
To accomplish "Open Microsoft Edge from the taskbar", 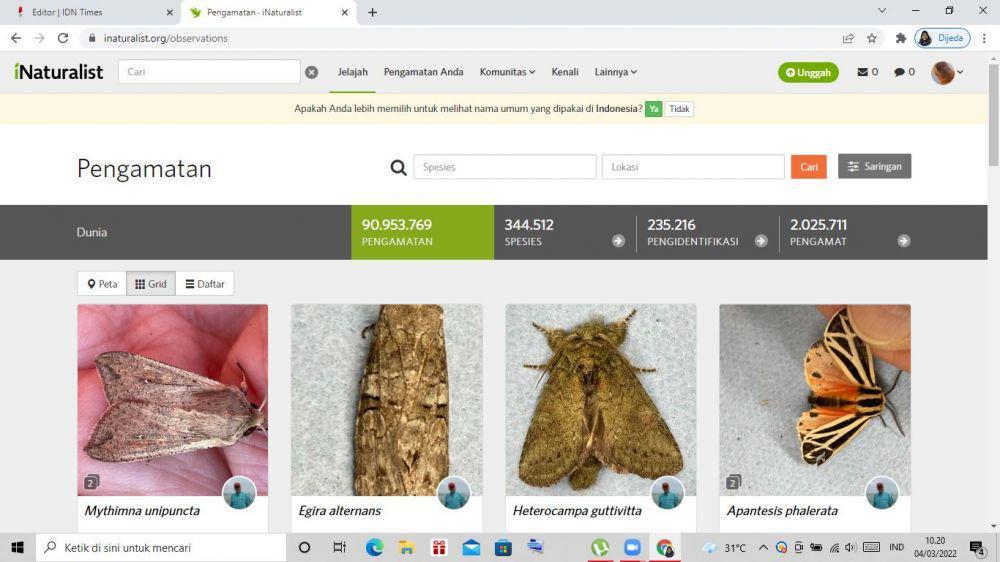I will [374, 547].
